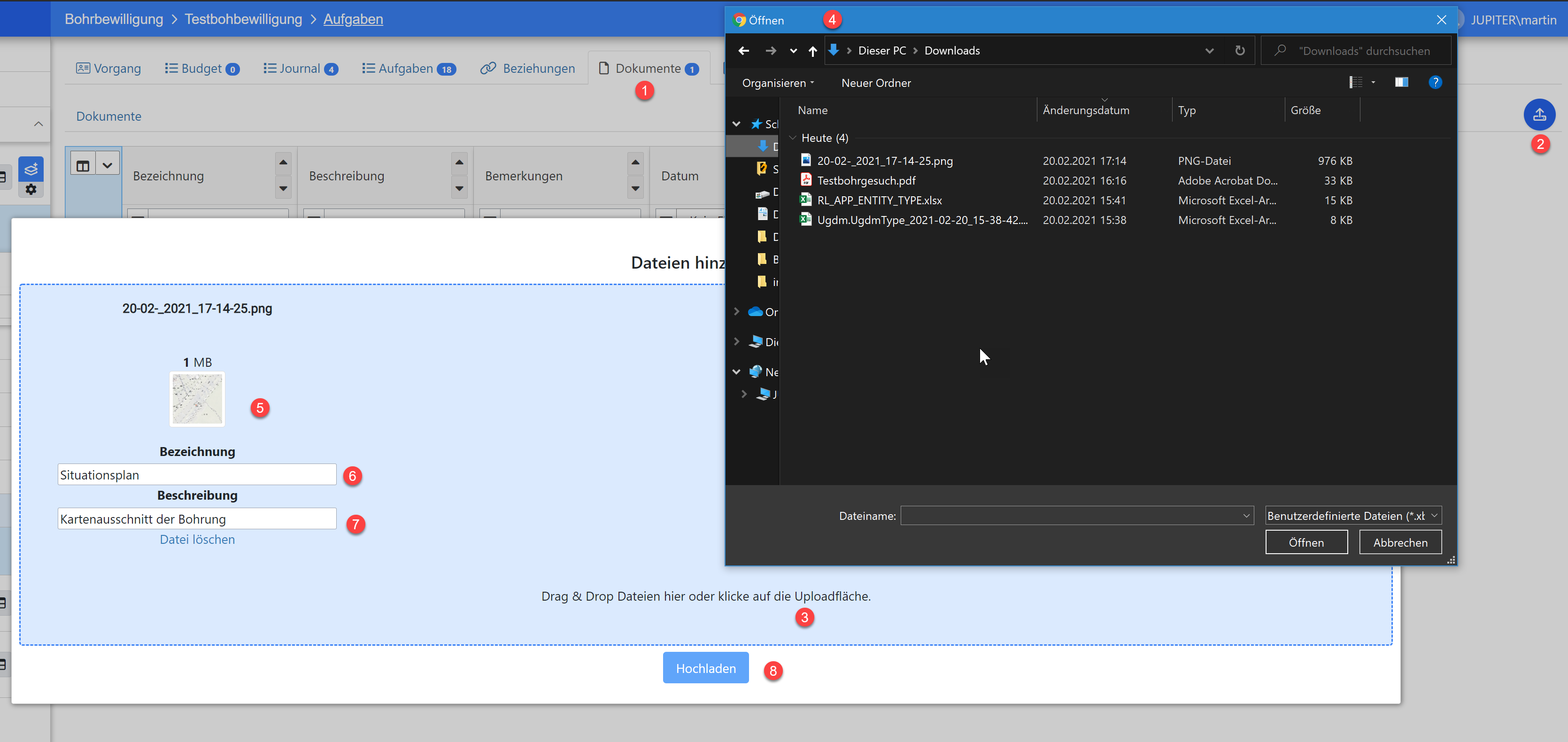Screen dimensions: 1568x742
Task: Select Excel icon of Ugdm.UgdmType file
Action: [805, 219]
